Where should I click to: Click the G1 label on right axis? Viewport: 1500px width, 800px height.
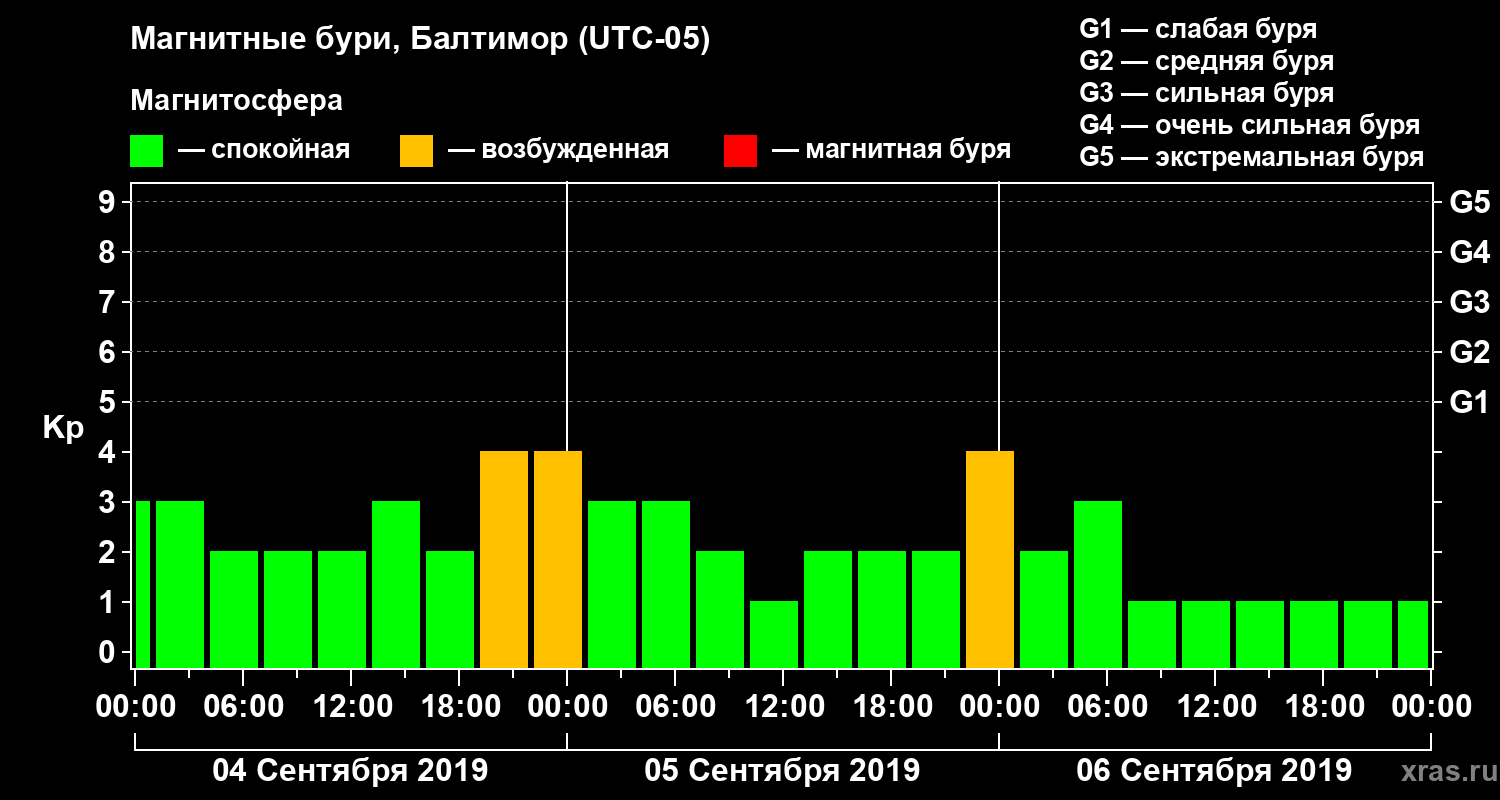[x=1469, y=402]
